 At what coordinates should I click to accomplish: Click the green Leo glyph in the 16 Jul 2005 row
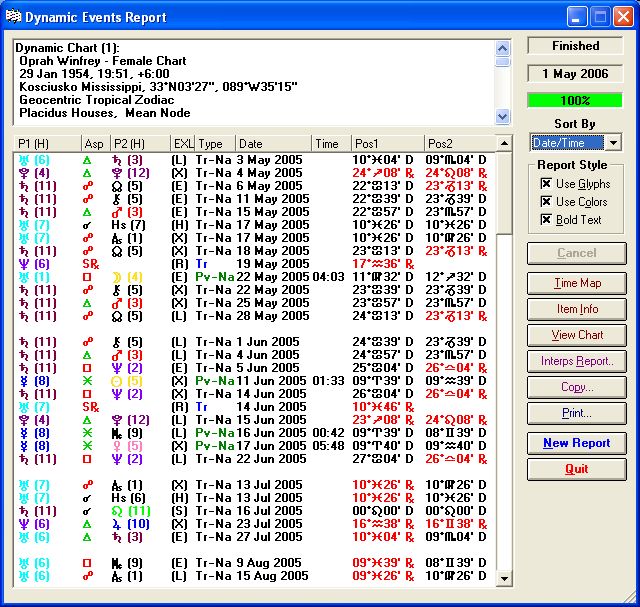(118, 511)
